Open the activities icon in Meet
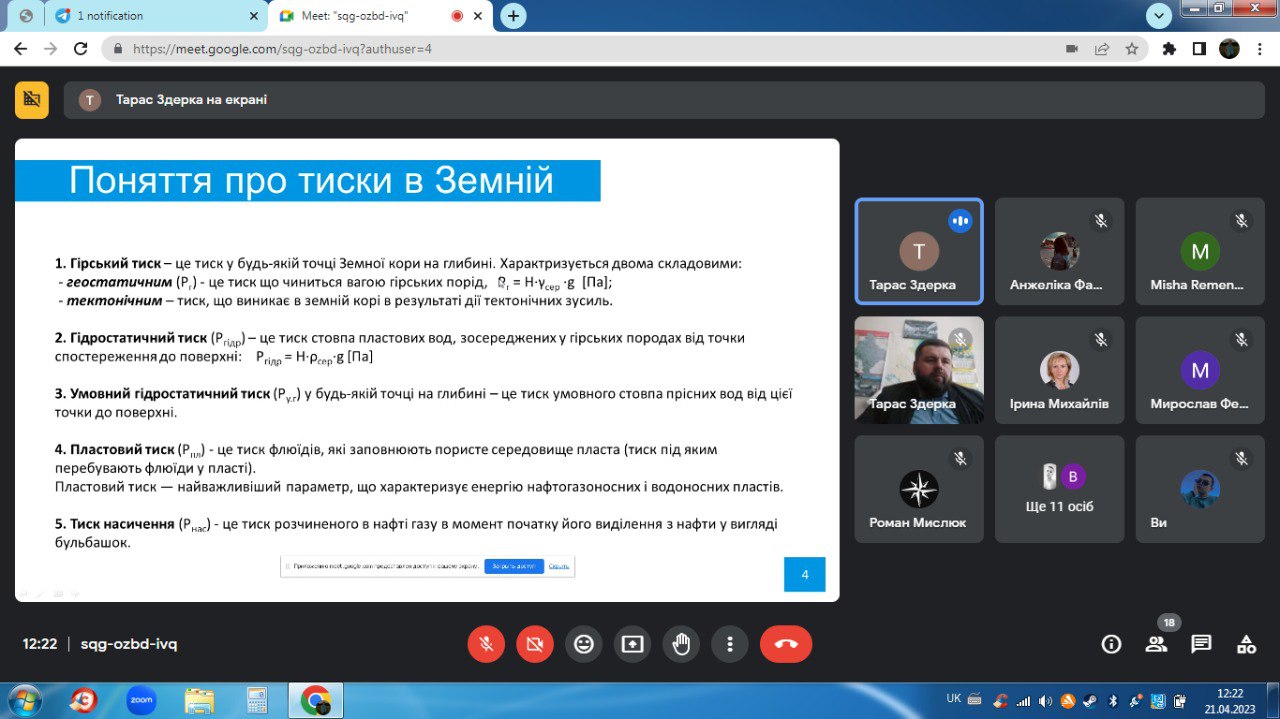The width and height of the screenshot is (1280, 719). [x=1245, y=644]
